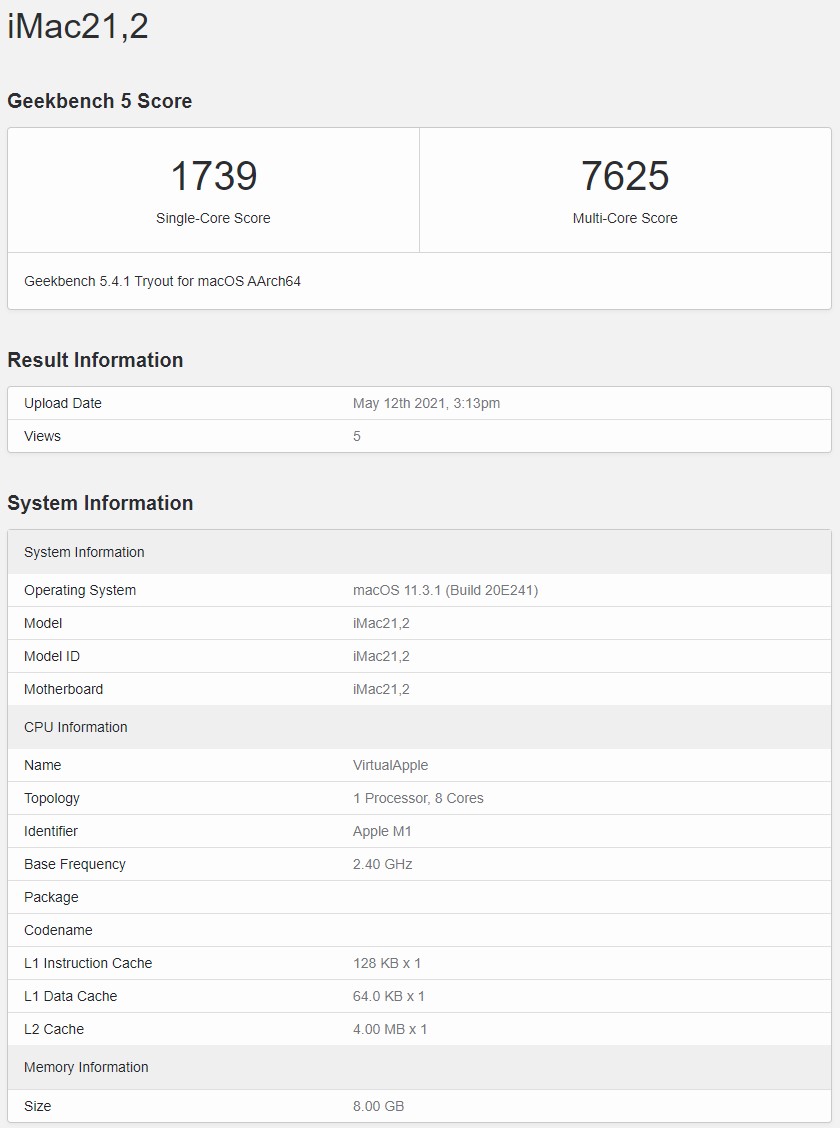840x1128 pixels.
Task: Select the Upload Date label
Action: tap(63, 403)
